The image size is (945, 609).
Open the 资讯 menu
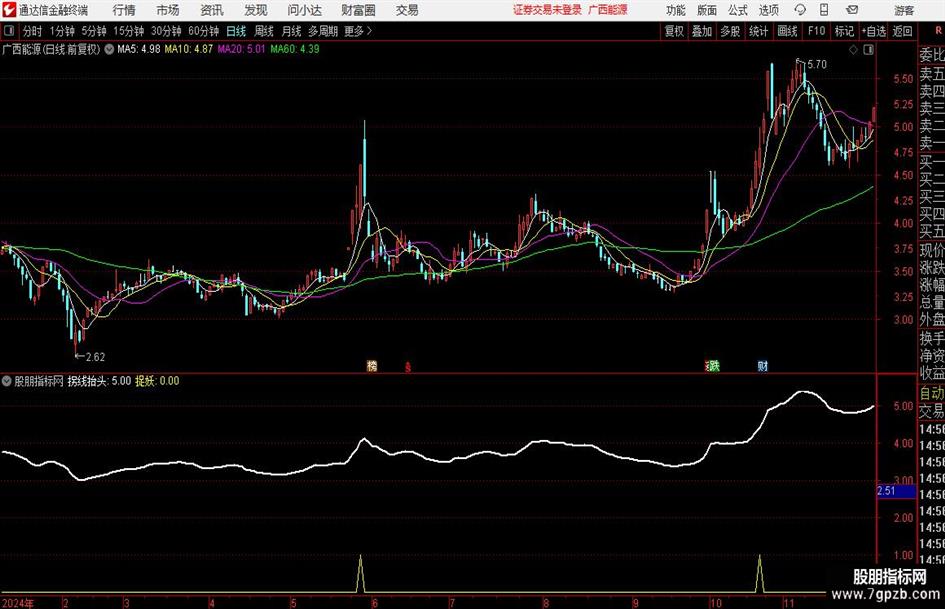tap(212, 10)
